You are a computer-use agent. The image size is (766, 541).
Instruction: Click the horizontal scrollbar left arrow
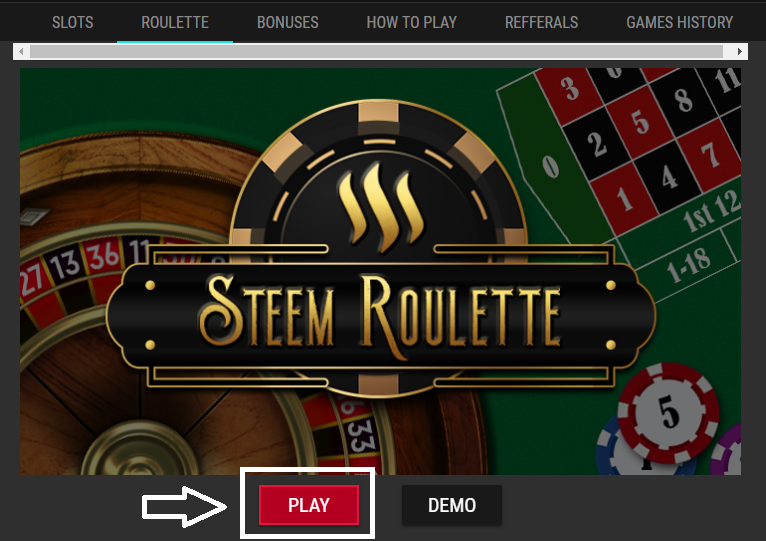(x=21, y=51)
